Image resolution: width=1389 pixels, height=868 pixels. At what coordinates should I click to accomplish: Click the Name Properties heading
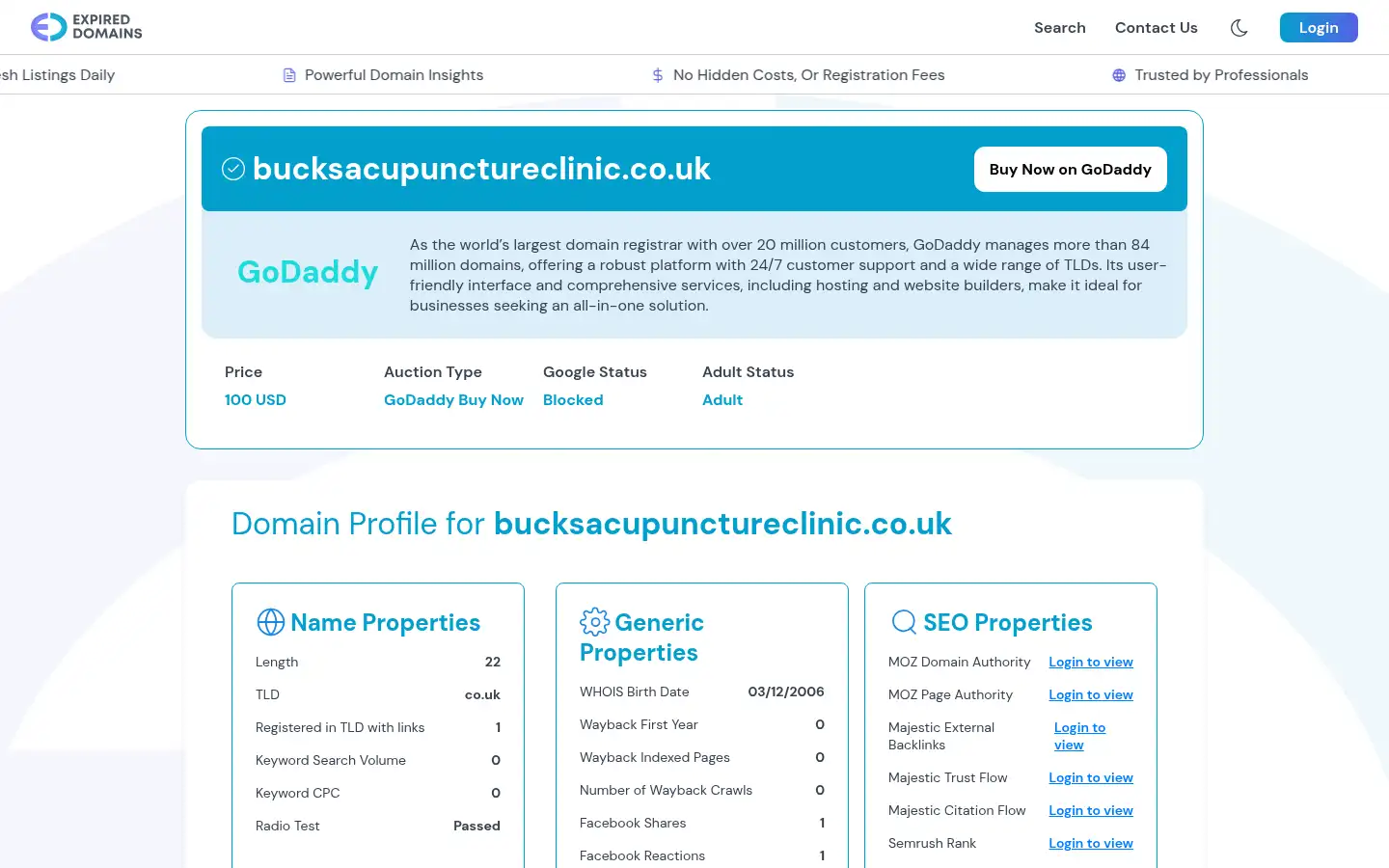click(x=385, y=622)
